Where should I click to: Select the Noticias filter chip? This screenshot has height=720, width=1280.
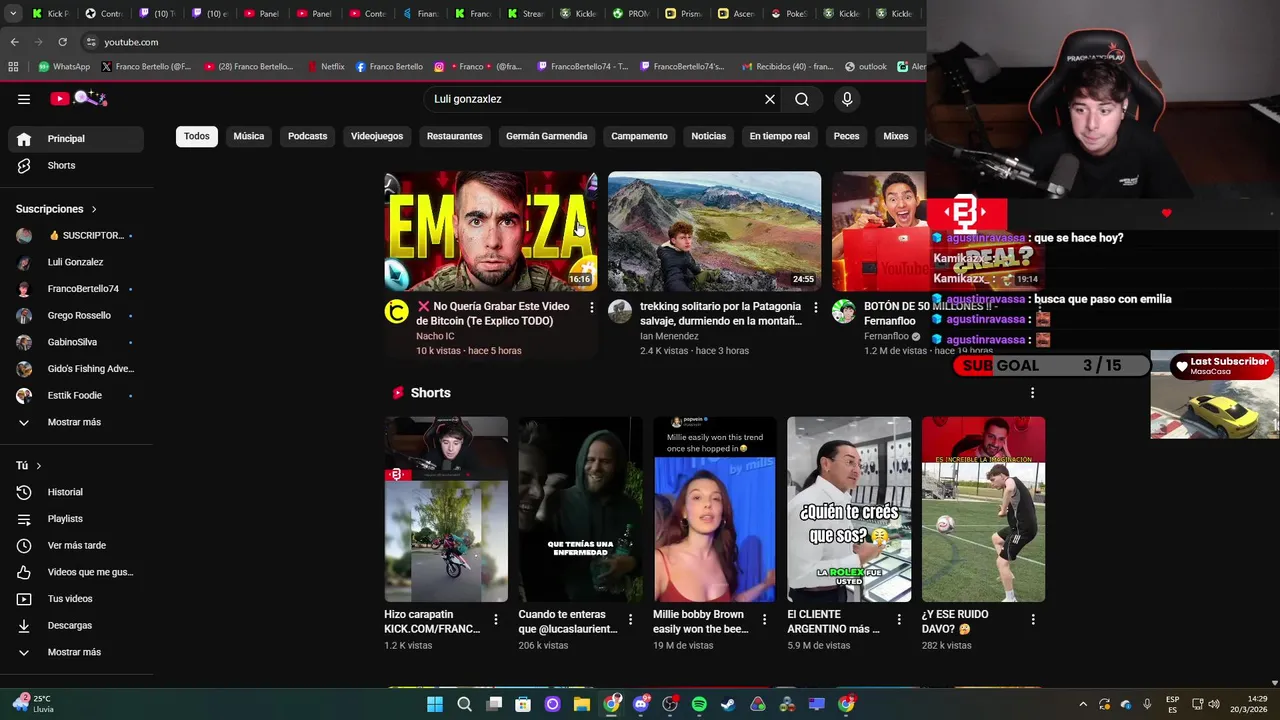(709, 136)
